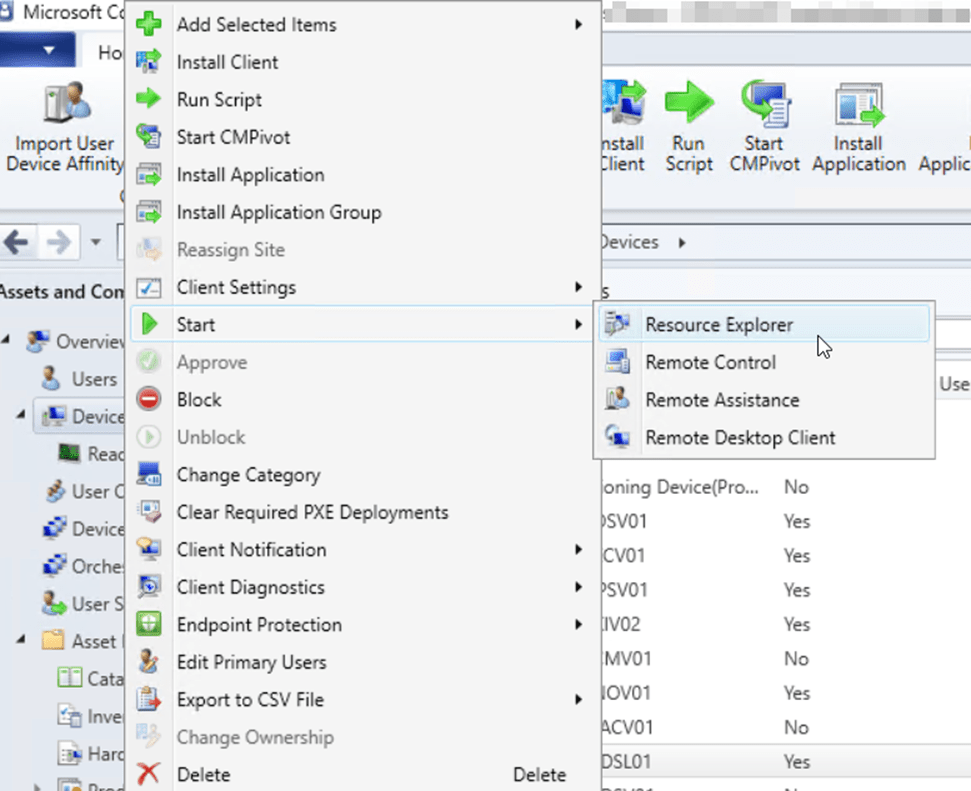Click the Install Application ribbon icon

[x=858, y=105]
